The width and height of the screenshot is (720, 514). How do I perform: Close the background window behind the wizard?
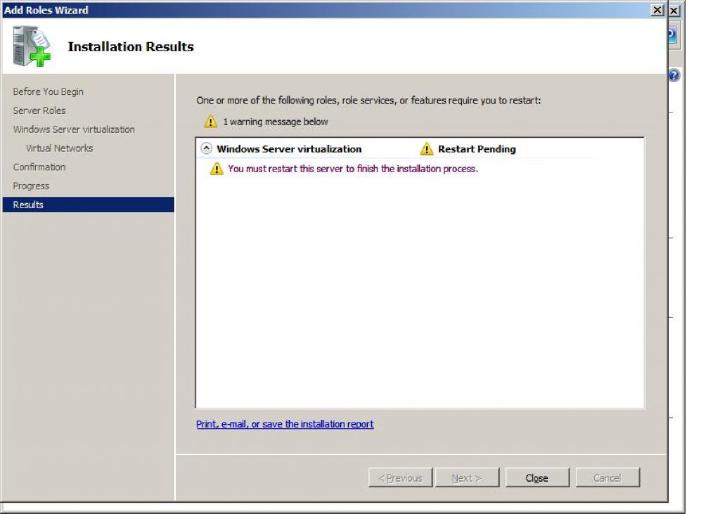coord(674,11)
